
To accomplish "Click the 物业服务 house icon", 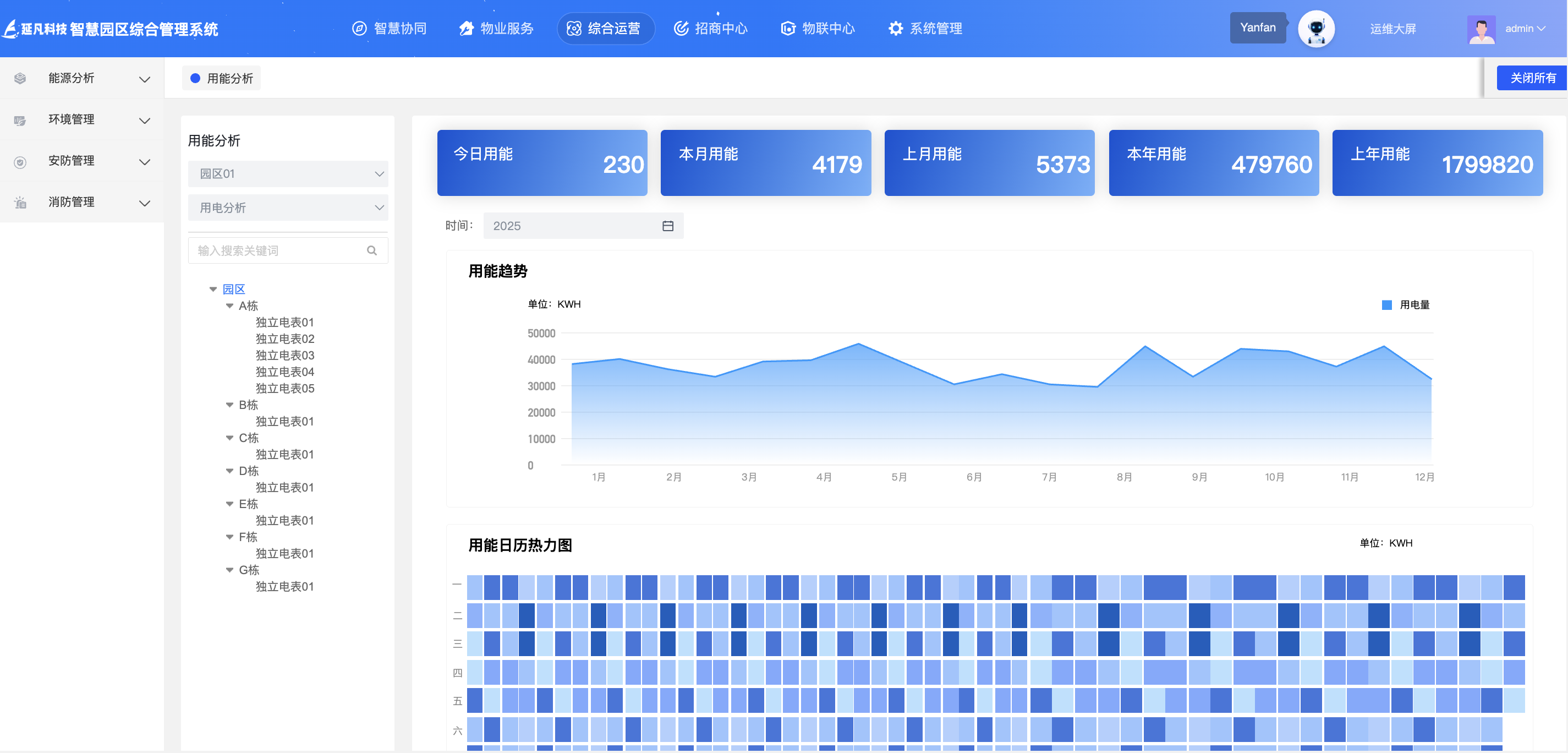I will (x=466, y=29).
